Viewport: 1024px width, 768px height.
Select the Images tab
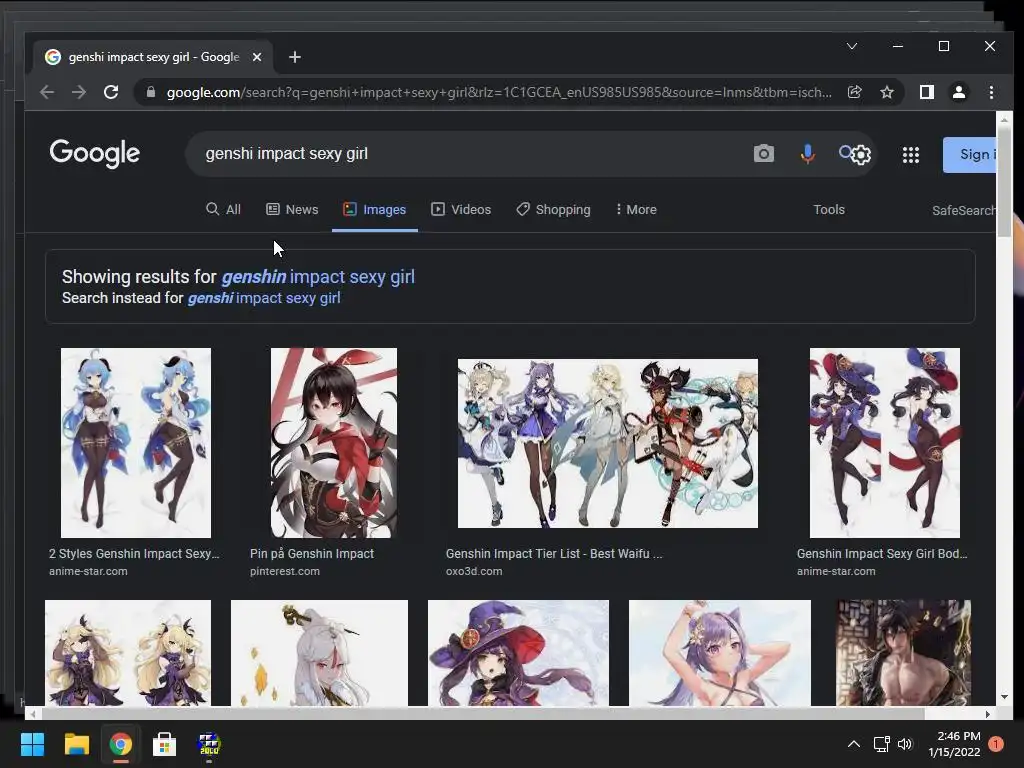point(375,210)
